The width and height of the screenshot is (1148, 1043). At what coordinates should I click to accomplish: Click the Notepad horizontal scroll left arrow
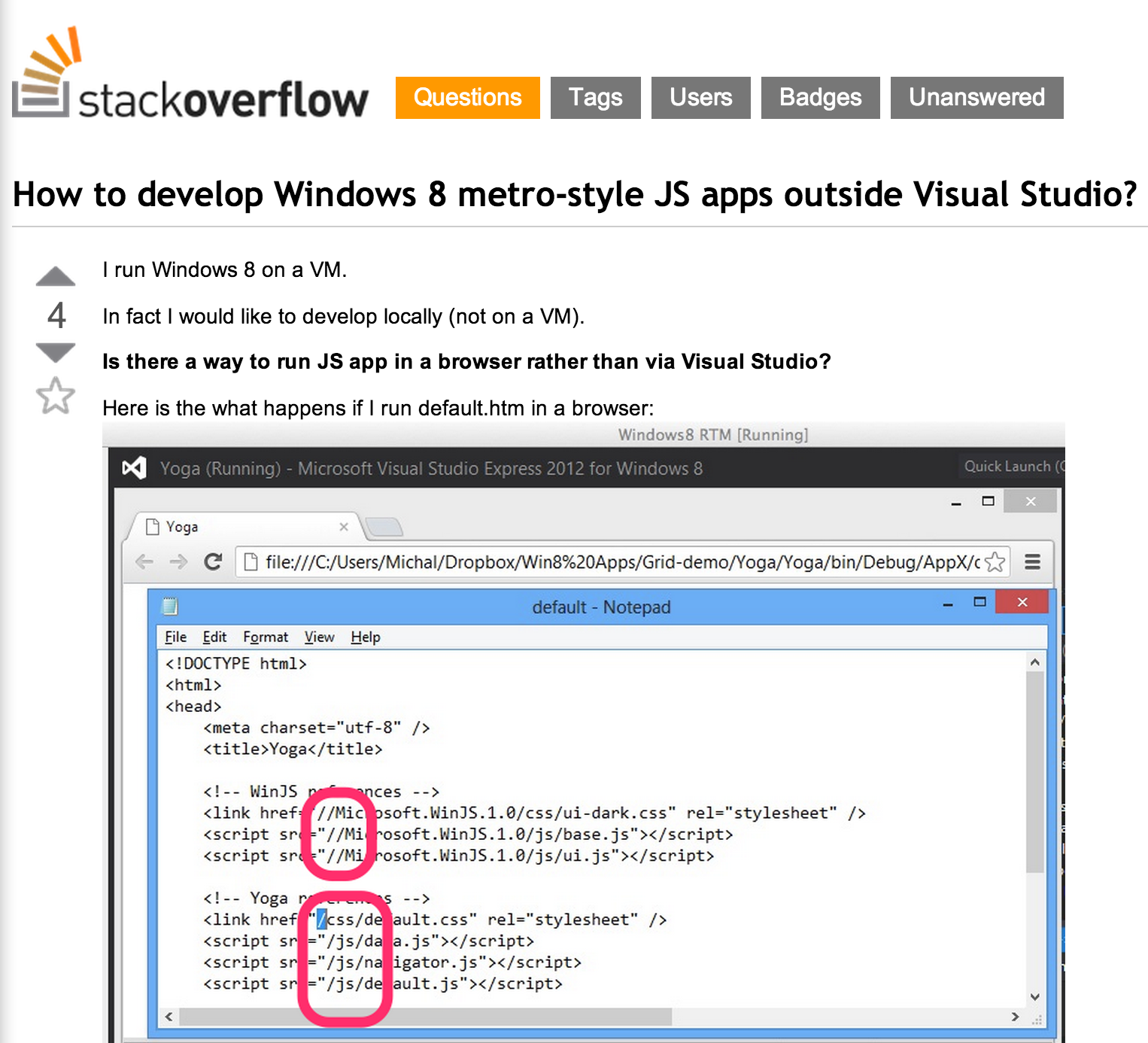[x=169, y=1017]
